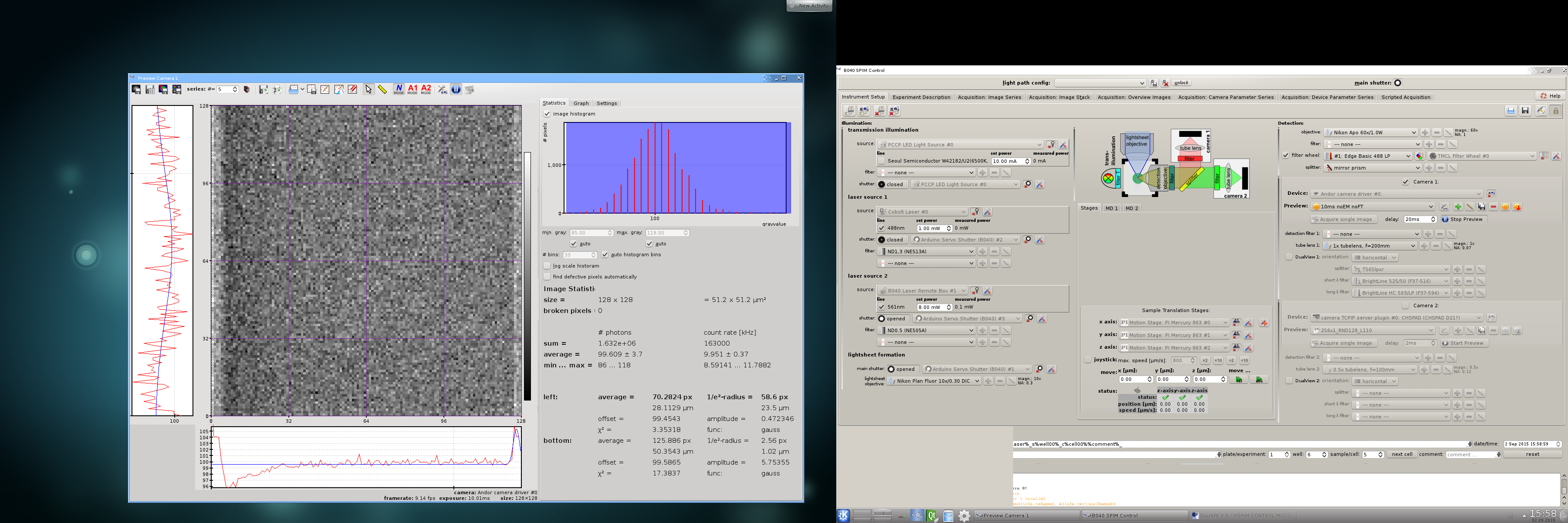The width and height of the screenshot is (1568, 523).
Task: Switch to A1 mode in preview toolbar
Action: pyautogui.click(x=412, y=89)
